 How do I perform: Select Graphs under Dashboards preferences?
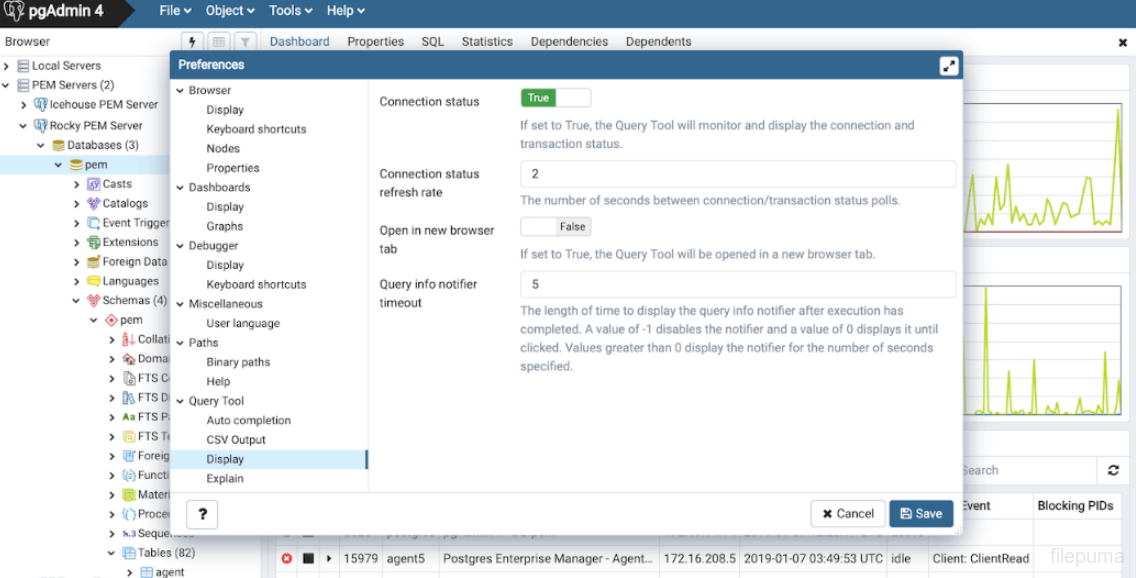(x=225, y=226)
